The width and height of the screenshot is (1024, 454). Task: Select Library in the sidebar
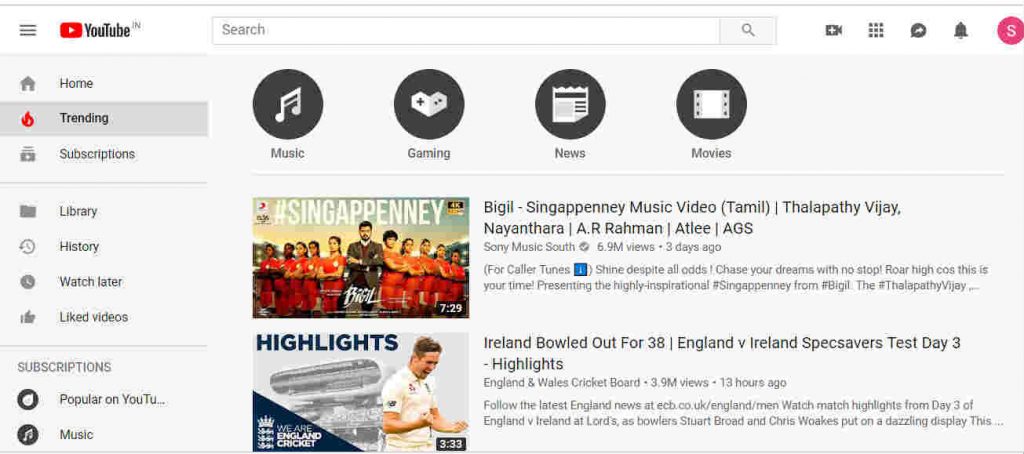coord(104,211)
